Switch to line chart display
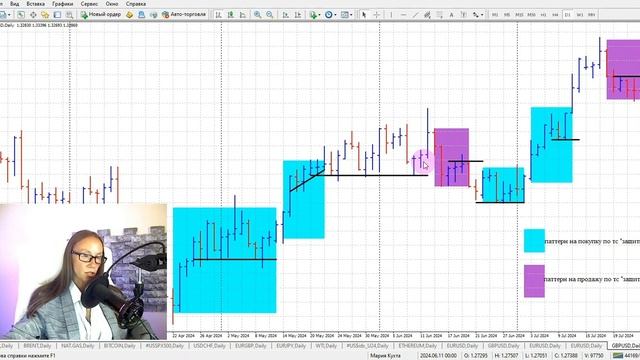The width and height of the screenshot is (640, 360). pos(243,15)
